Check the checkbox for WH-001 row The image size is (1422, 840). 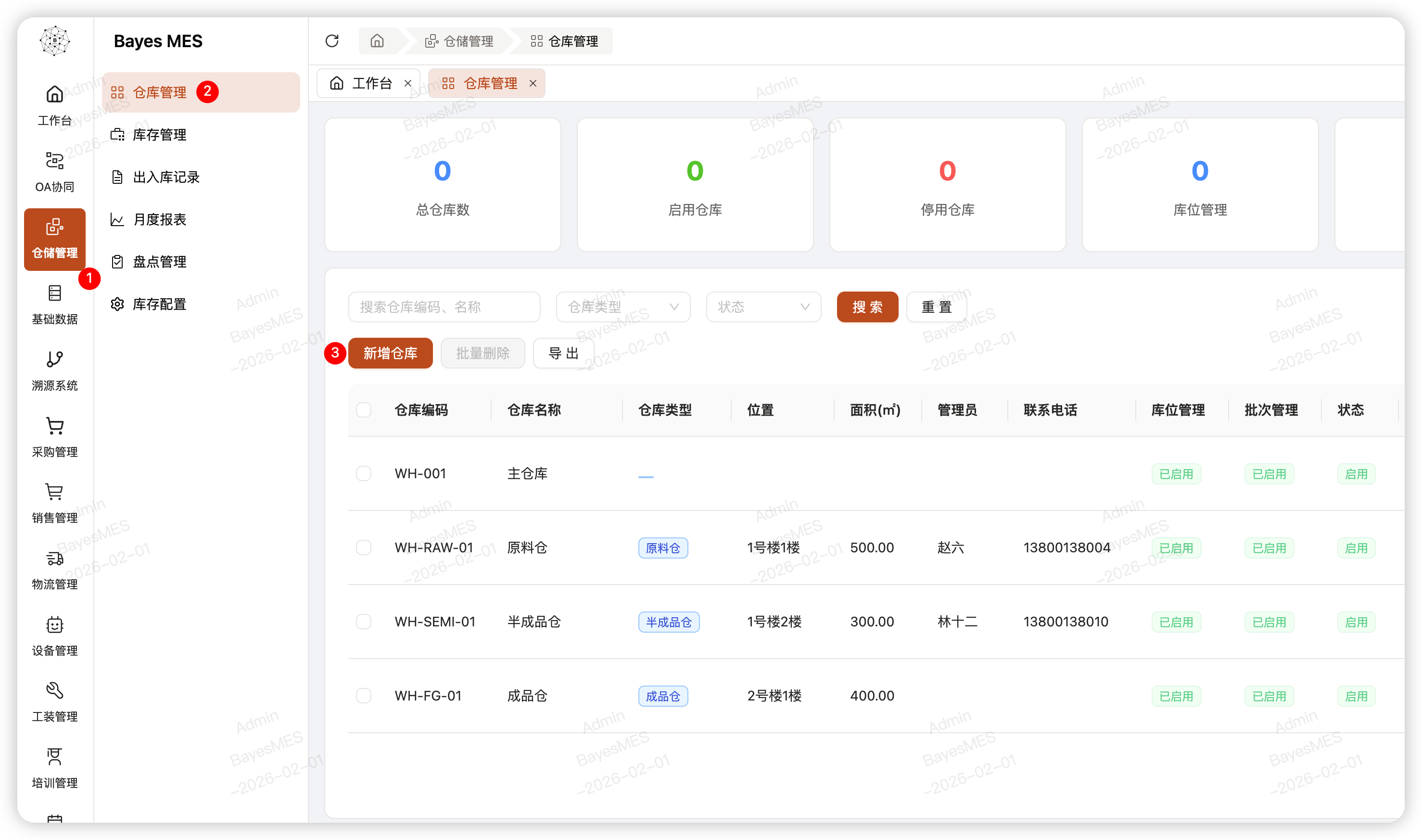tap(364, 473)
